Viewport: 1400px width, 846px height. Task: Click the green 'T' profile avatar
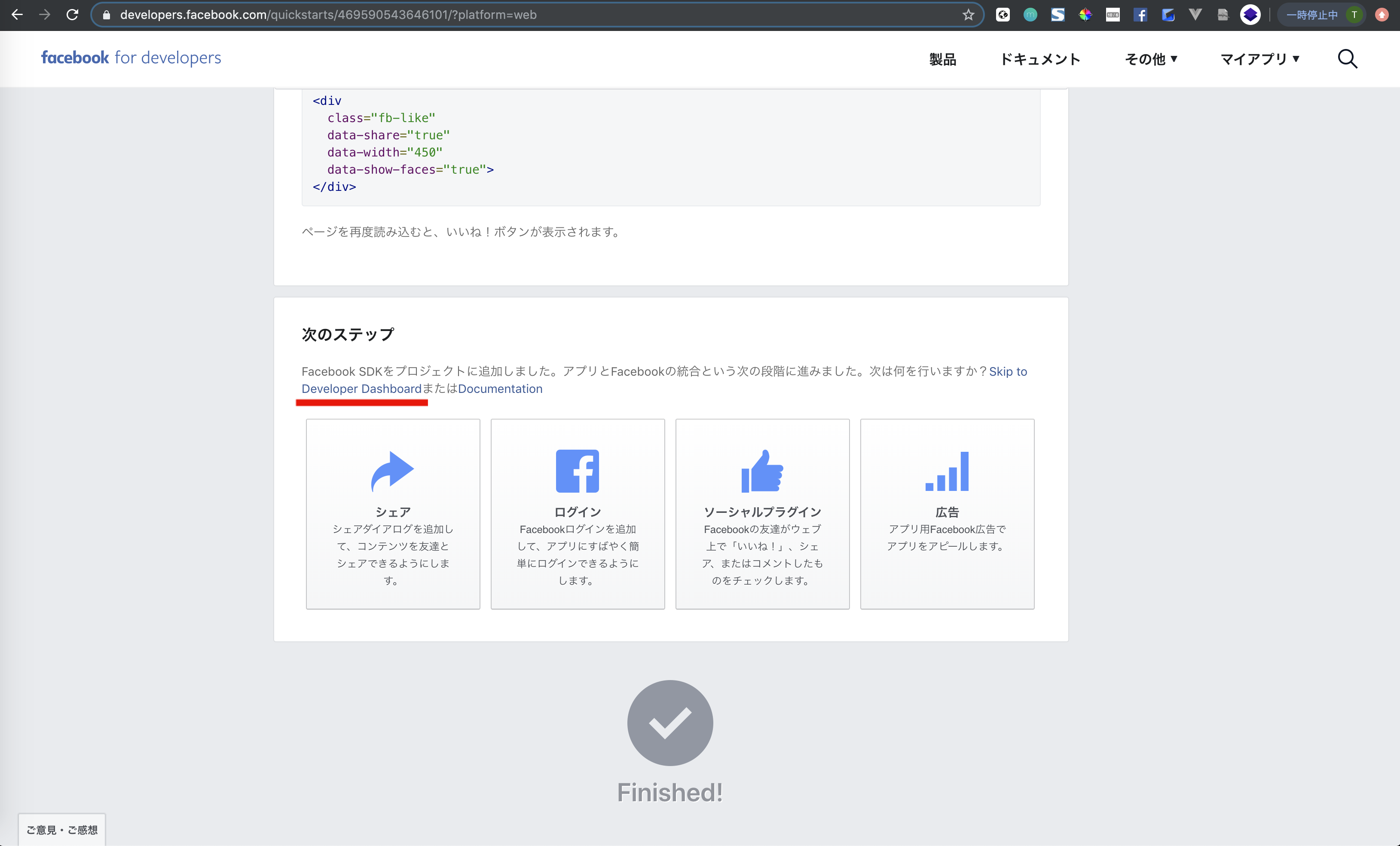click(x=1354, y=15)
